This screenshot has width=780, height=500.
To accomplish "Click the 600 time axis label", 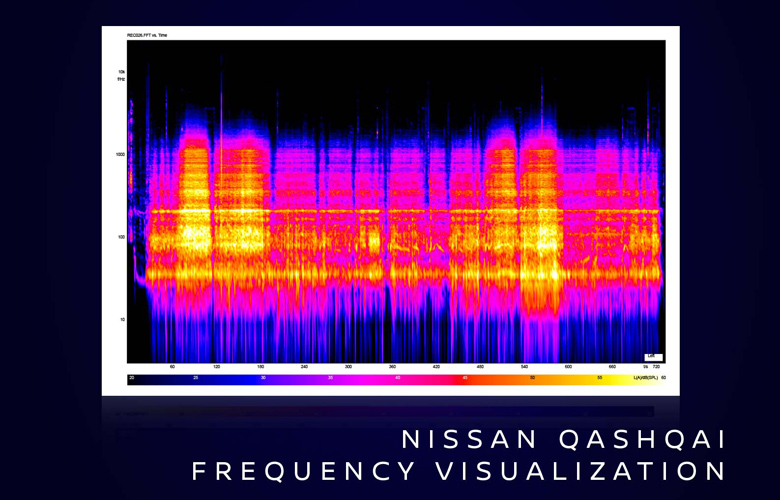I will (x=568, y=367).
